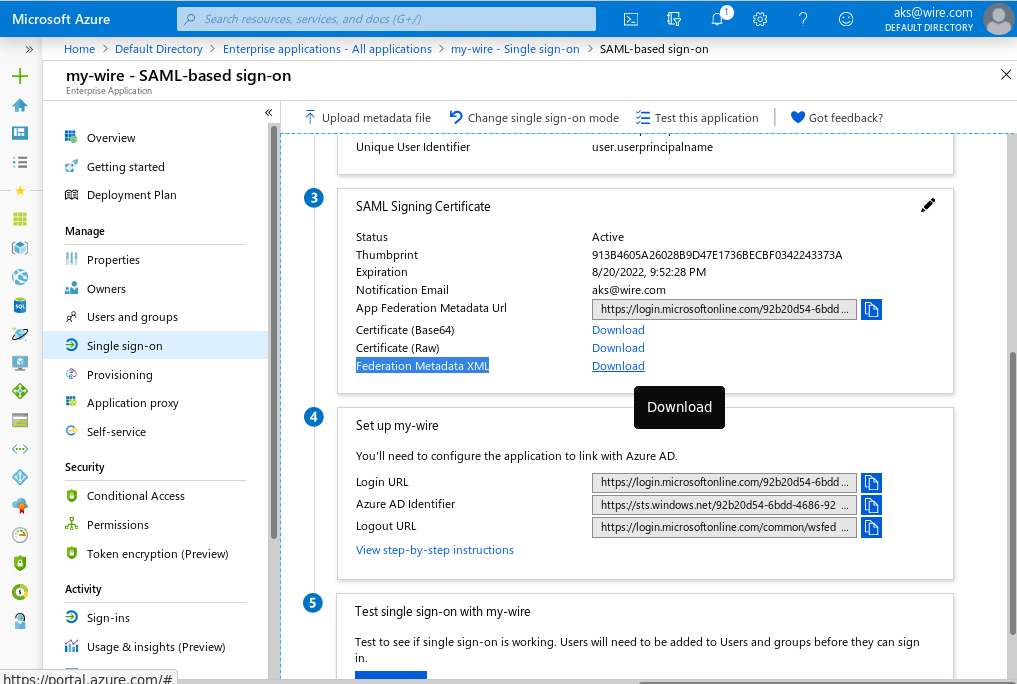1017x684 pixels.
Task: Focus the Azure search resources box
Action: [387, 19]
